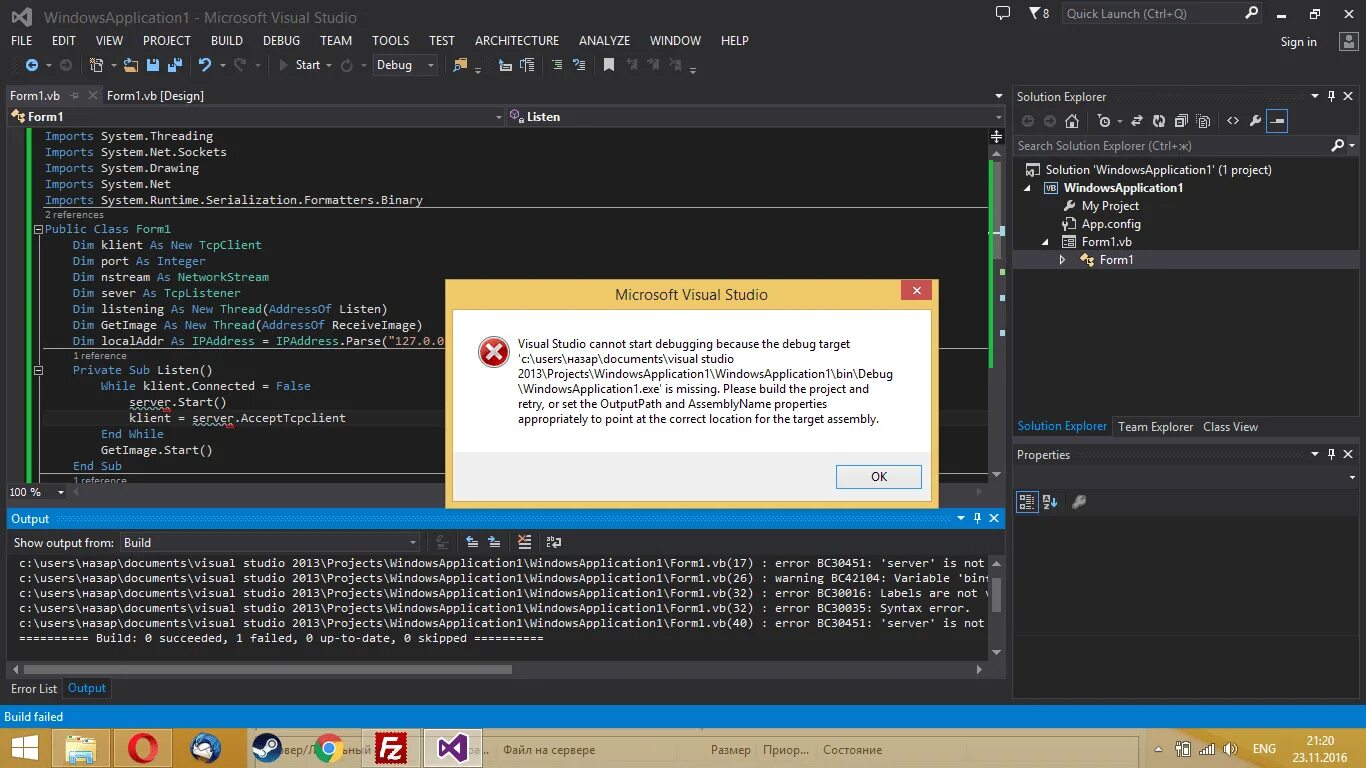Click ENG language indicator in tray
The width and height of the screenshot is (1366, 768).
(1264, 749)
